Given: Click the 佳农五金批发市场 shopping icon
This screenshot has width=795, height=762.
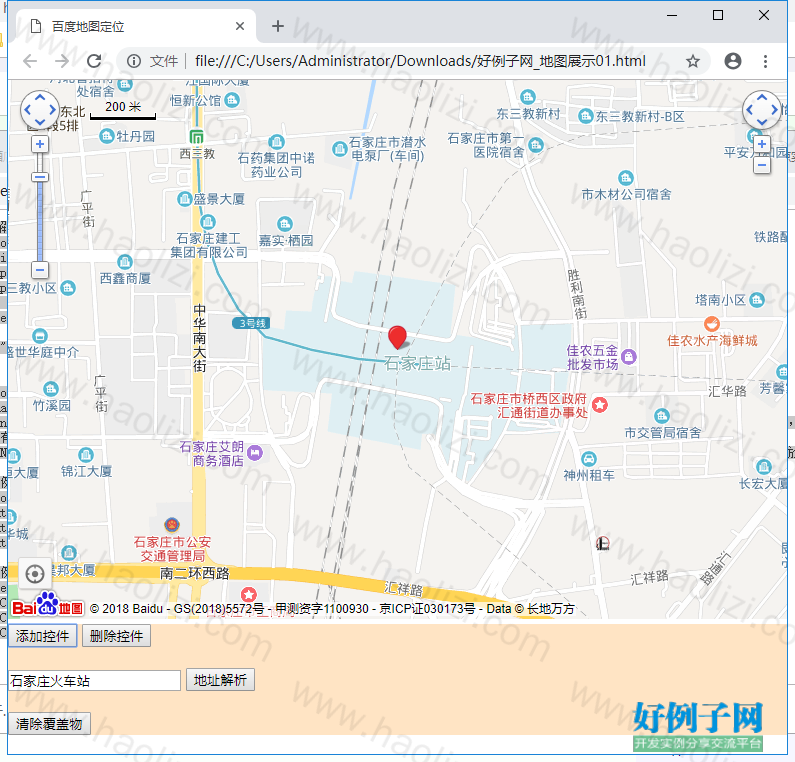Looking at the screenshot, I should click(629, 356).
